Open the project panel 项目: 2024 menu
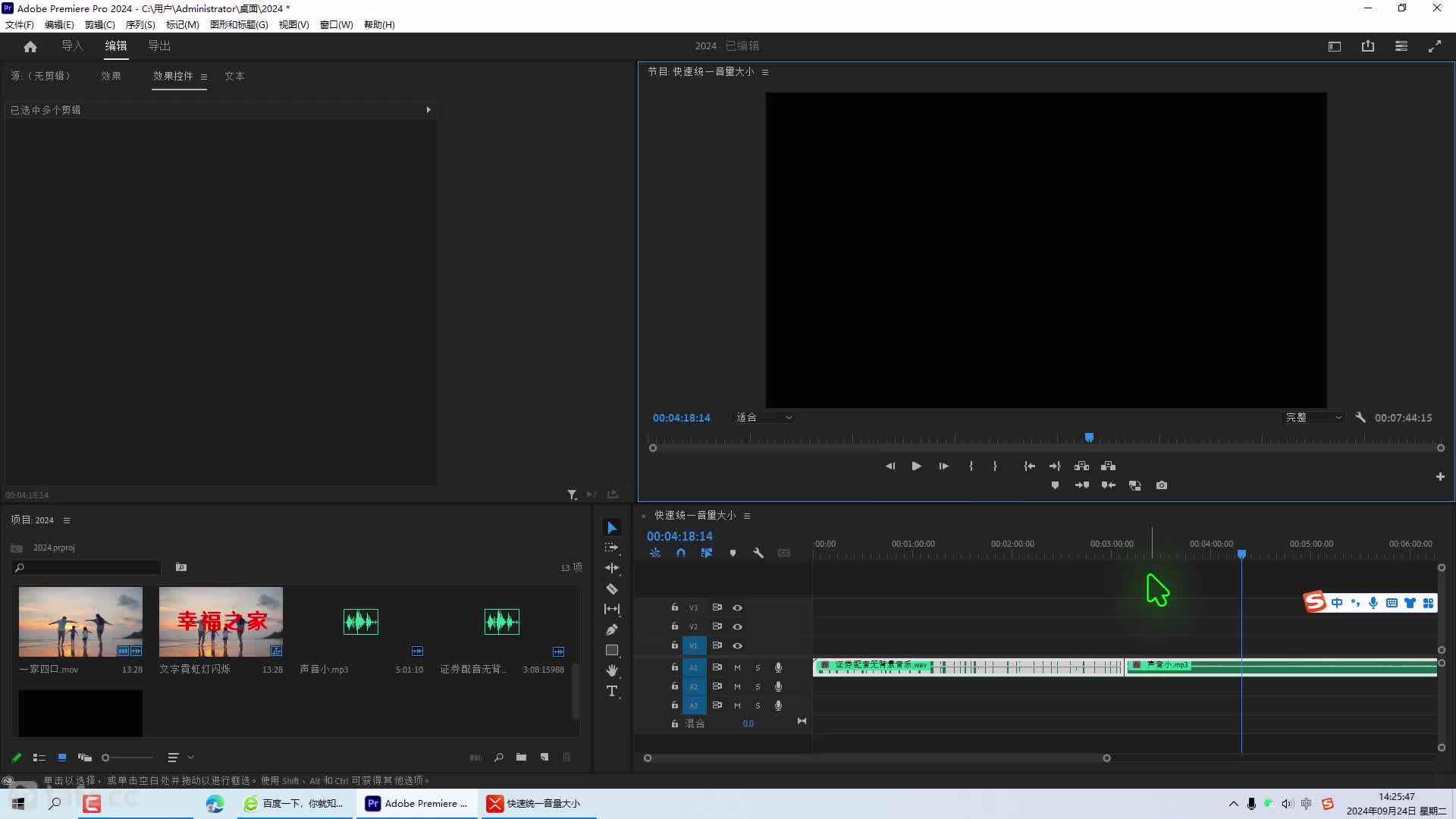The image size is (1456, 819). pos(67,520)
